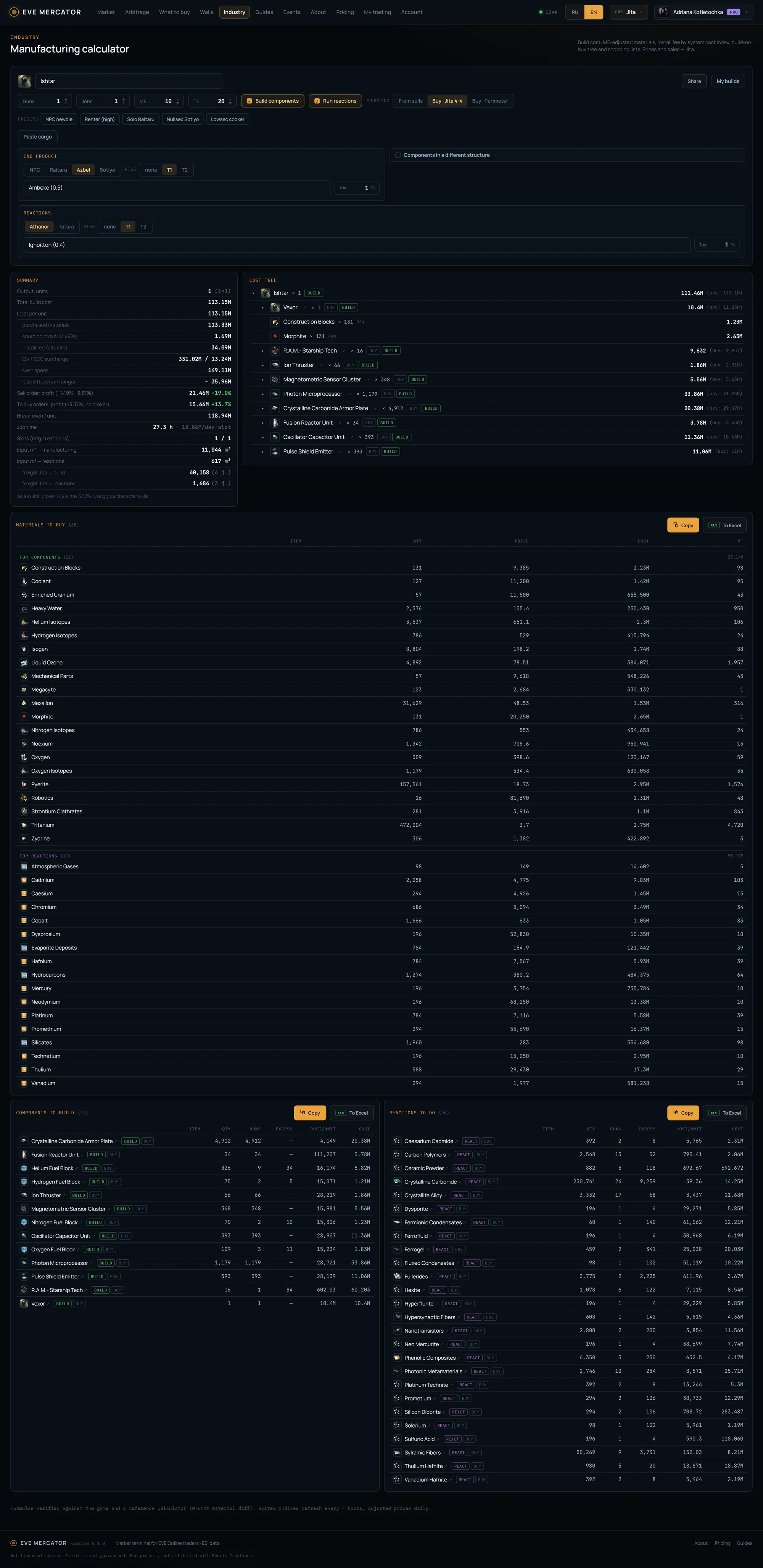Click the EVE Mercator logo icon in header
This screenshot has width=763, height=1568.
point(14,12)
